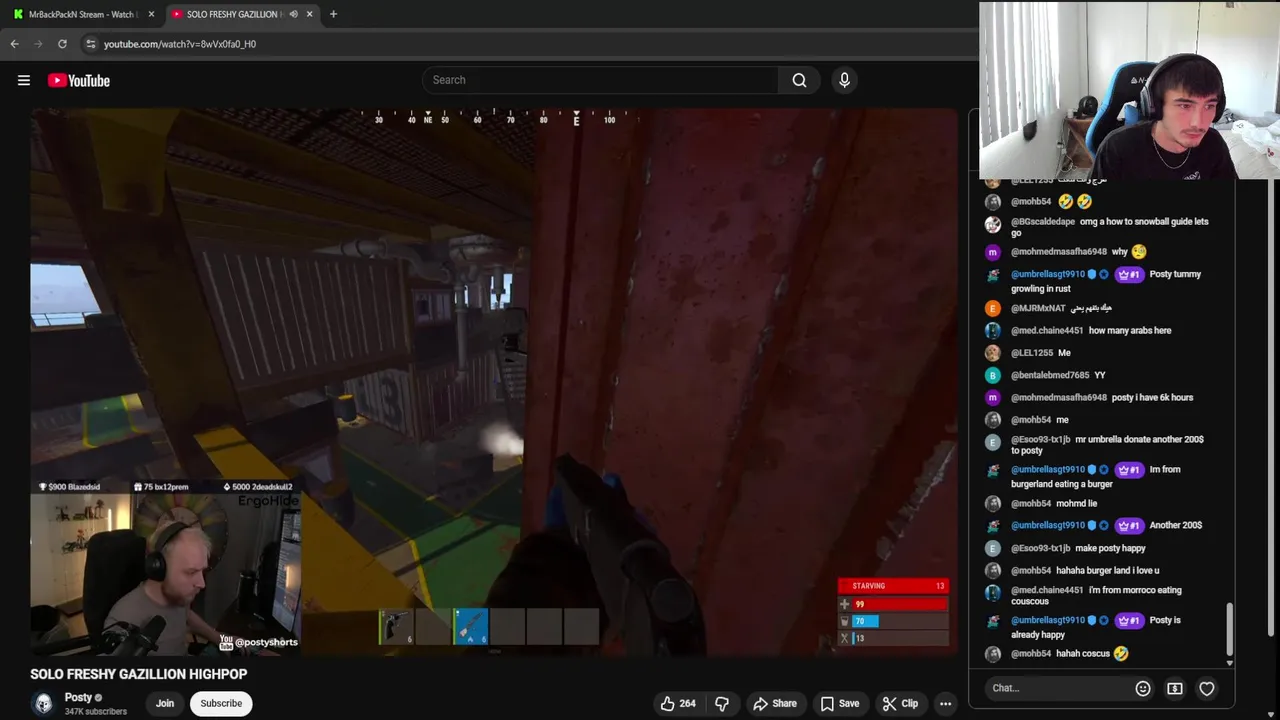Save the video to playlist
The width and height of the screenshot is (1280, 720).
[x=840, y=703]
